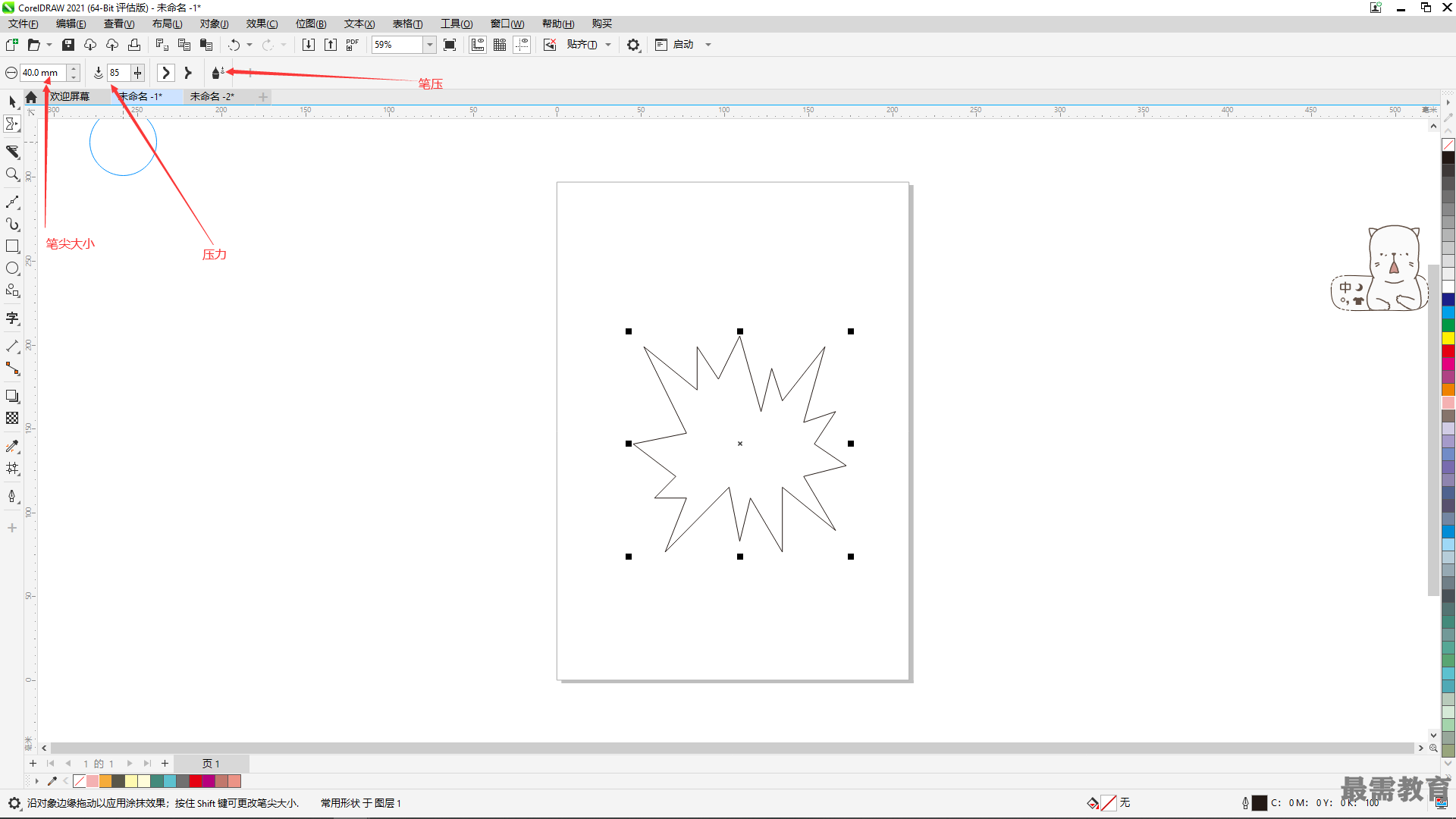
Task: Expand the Snap To (贴齐) dropdown
Action: coord(608,45)
